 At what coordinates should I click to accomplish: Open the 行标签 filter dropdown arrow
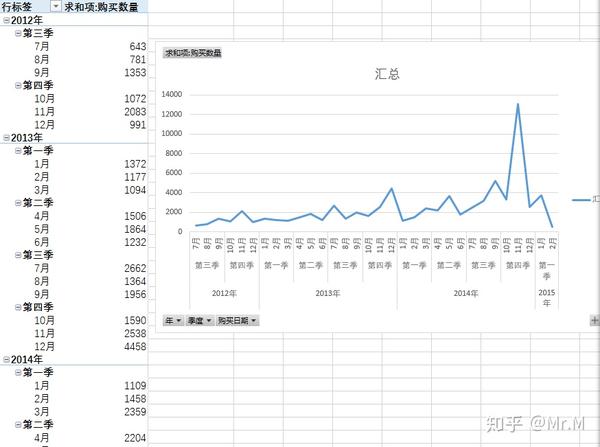click(55, 7)
